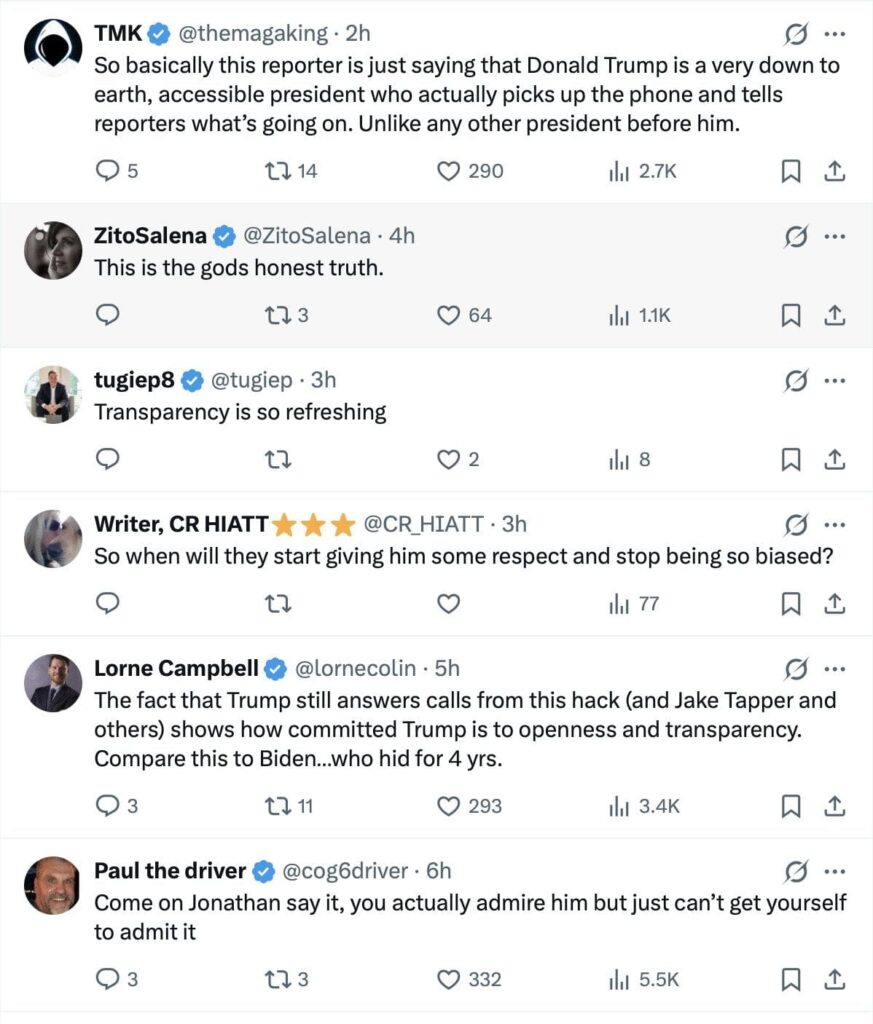
Task: Click Paul the driver's profile picture
Action: coord(52,885)
